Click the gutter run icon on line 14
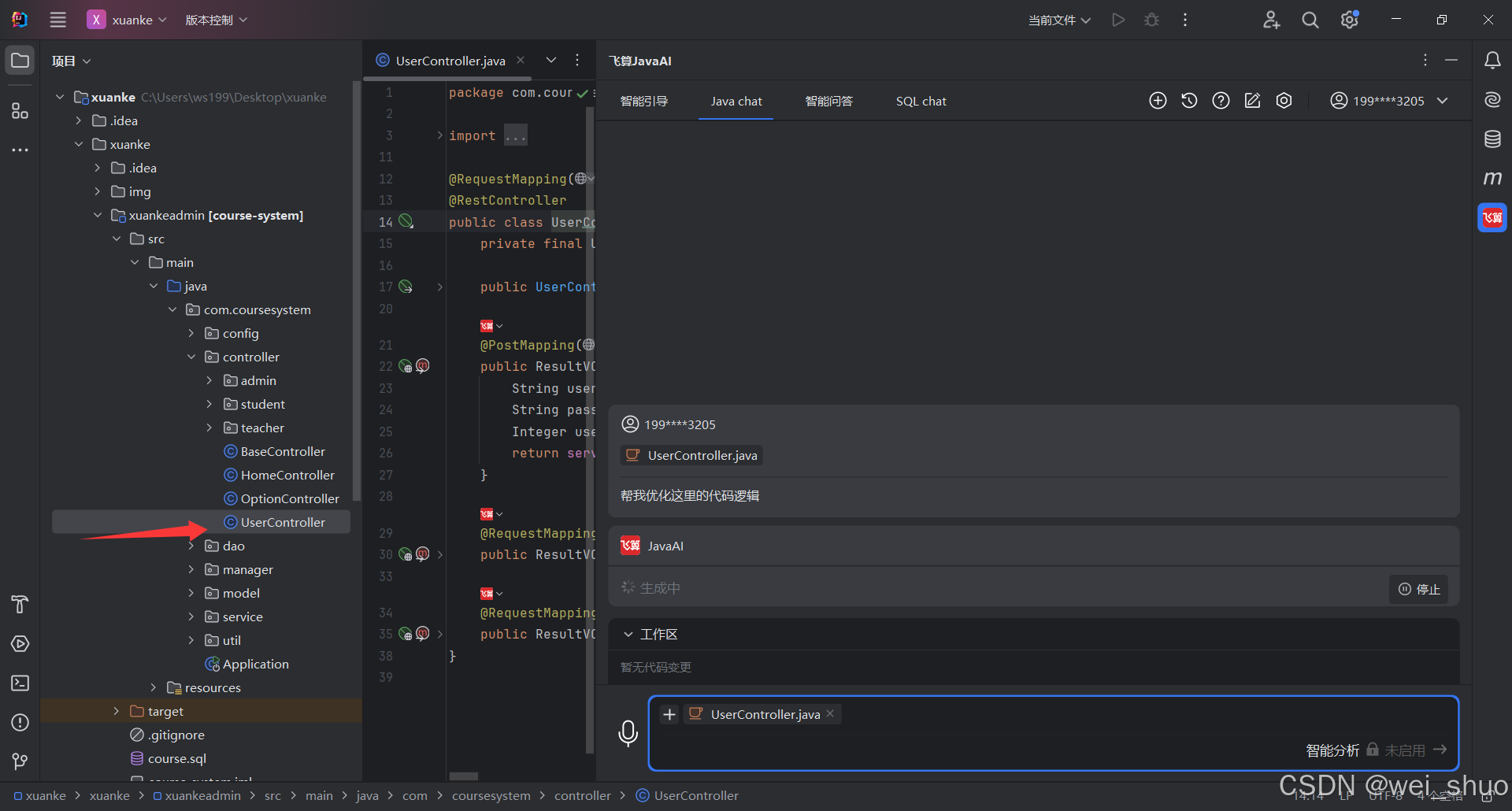The image size is (1512, 811). 406,221
